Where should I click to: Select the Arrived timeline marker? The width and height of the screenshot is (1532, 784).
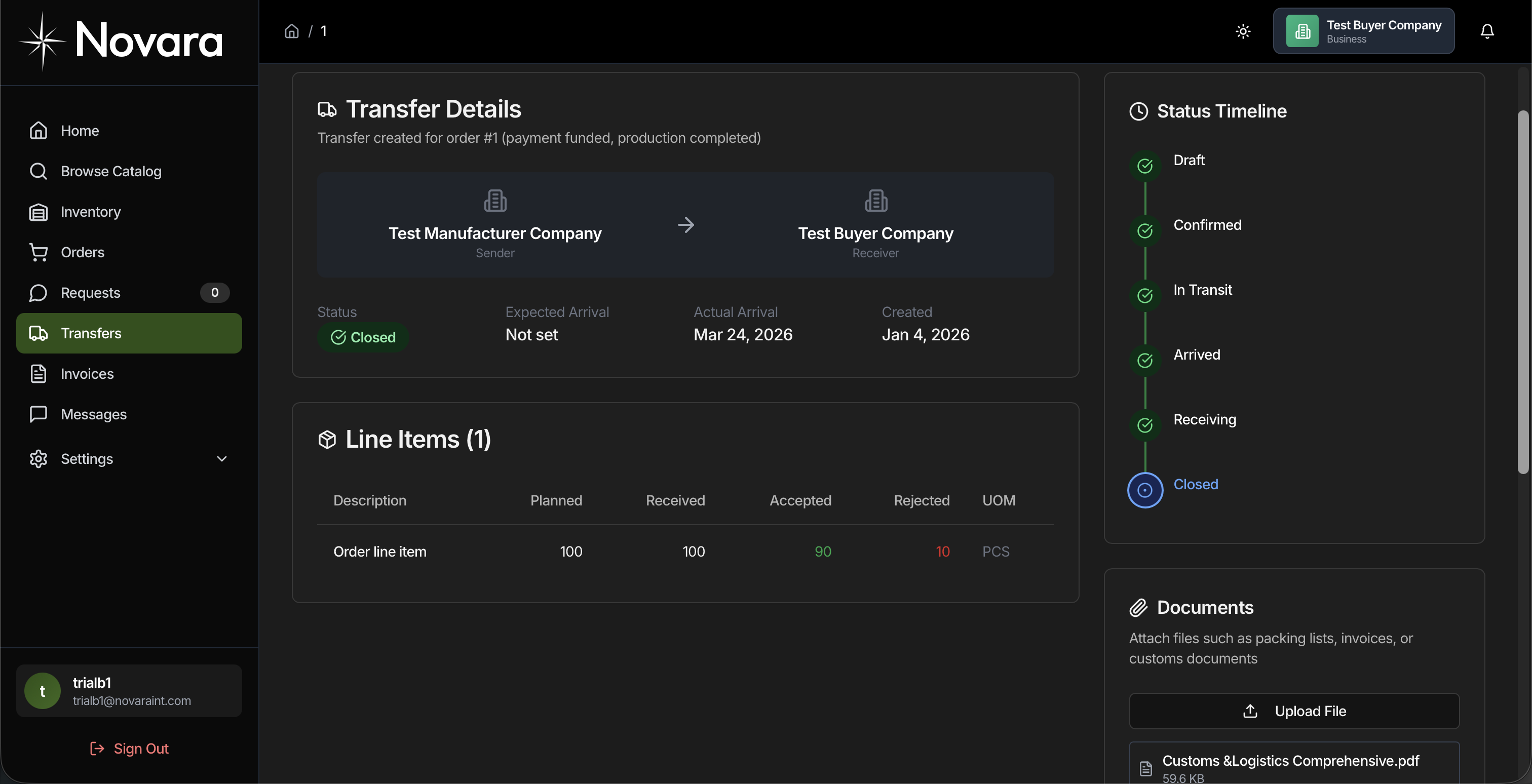pos(1145,360)
